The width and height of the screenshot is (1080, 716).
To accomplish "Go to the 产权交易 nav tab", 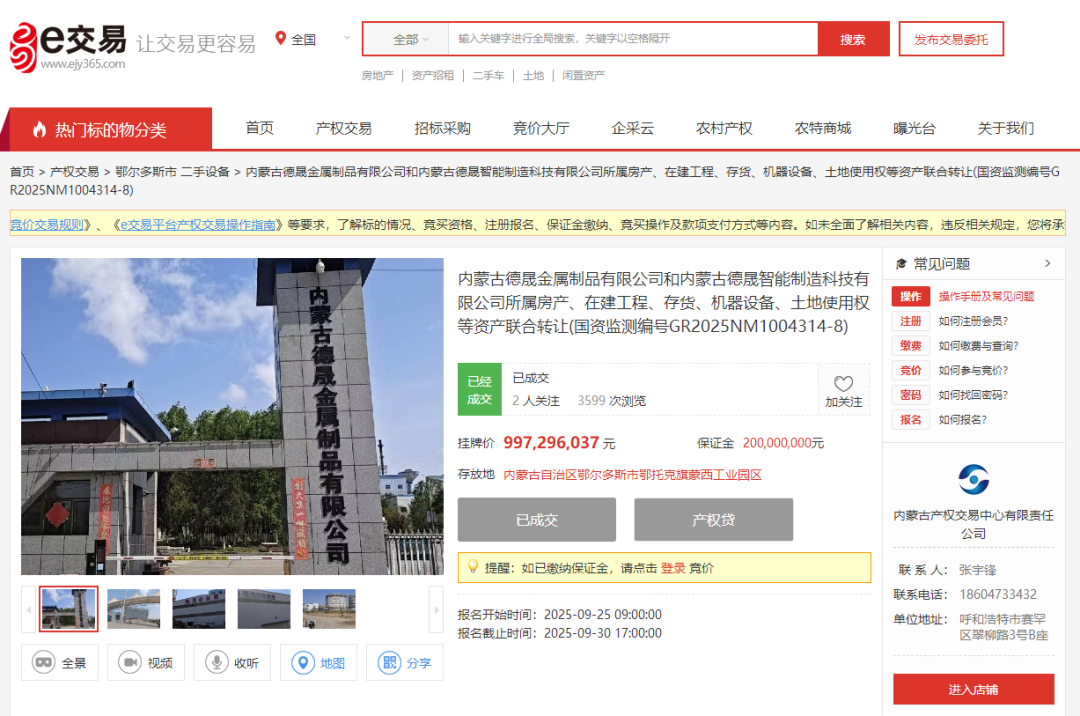I will click(x=344, y=128).
